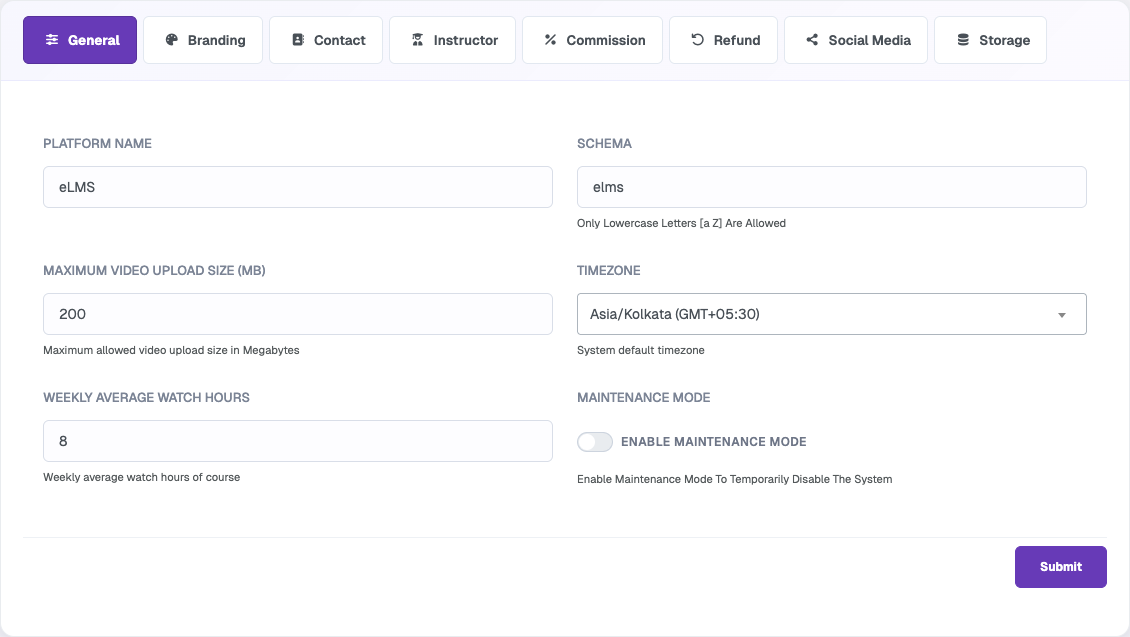Expand timezone list using the caret arrow
Image resolution: width=1130 pixels, height=637 pixels.
(1062, 315)
